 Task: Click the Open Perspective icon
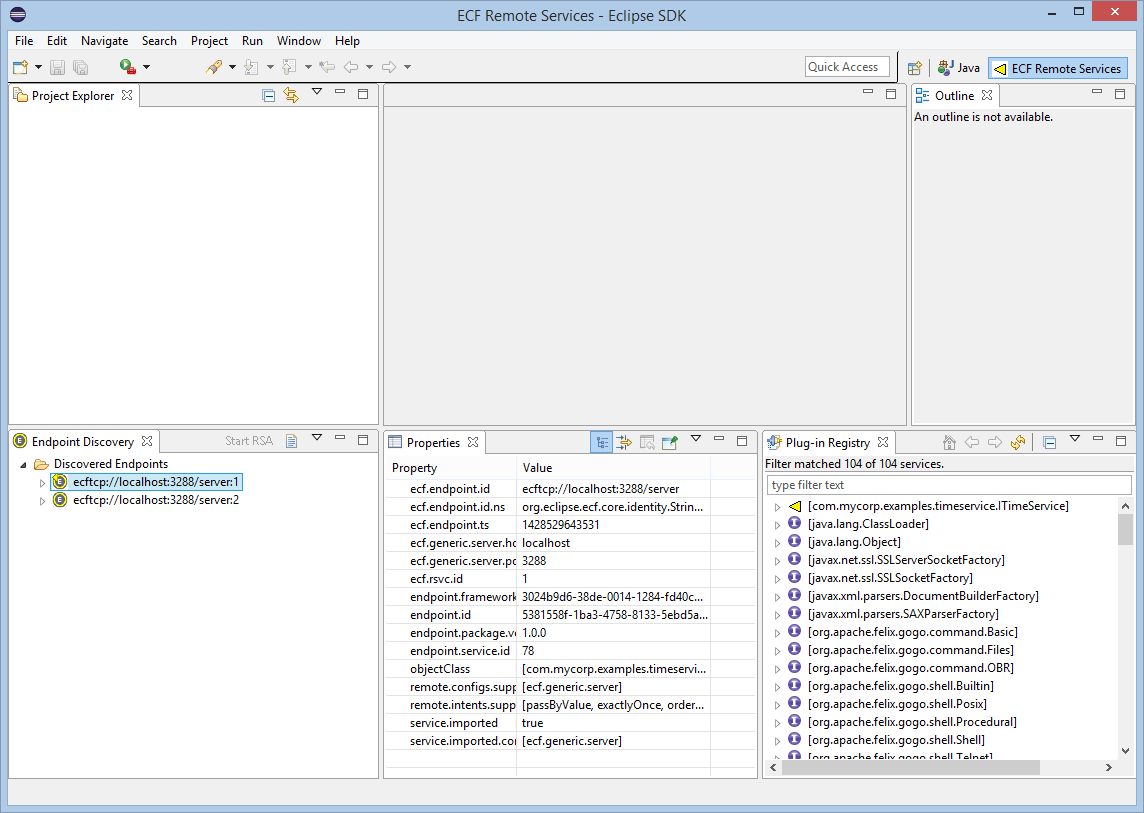click(x=914, y=68)
